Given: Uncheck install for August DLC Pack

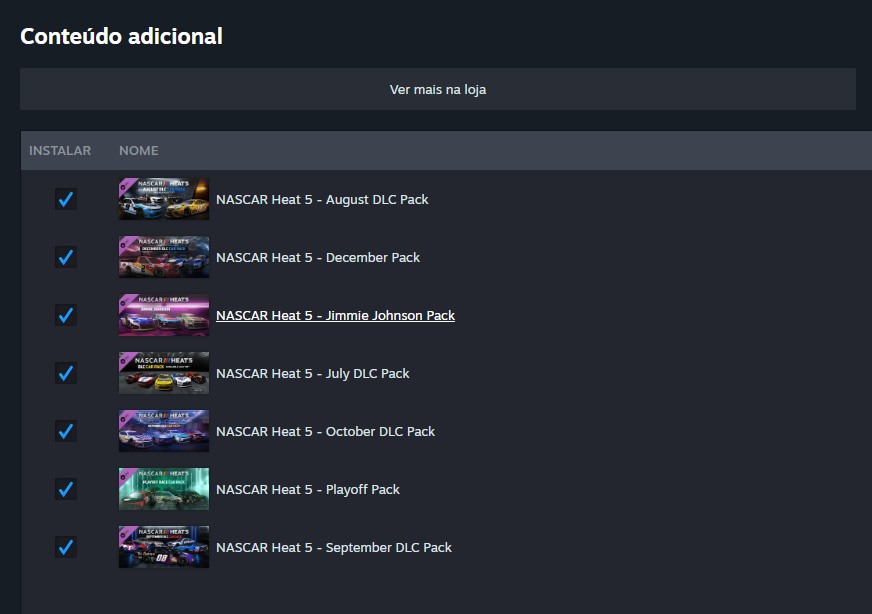Looking at the screenshot, I should coord(66,199).
